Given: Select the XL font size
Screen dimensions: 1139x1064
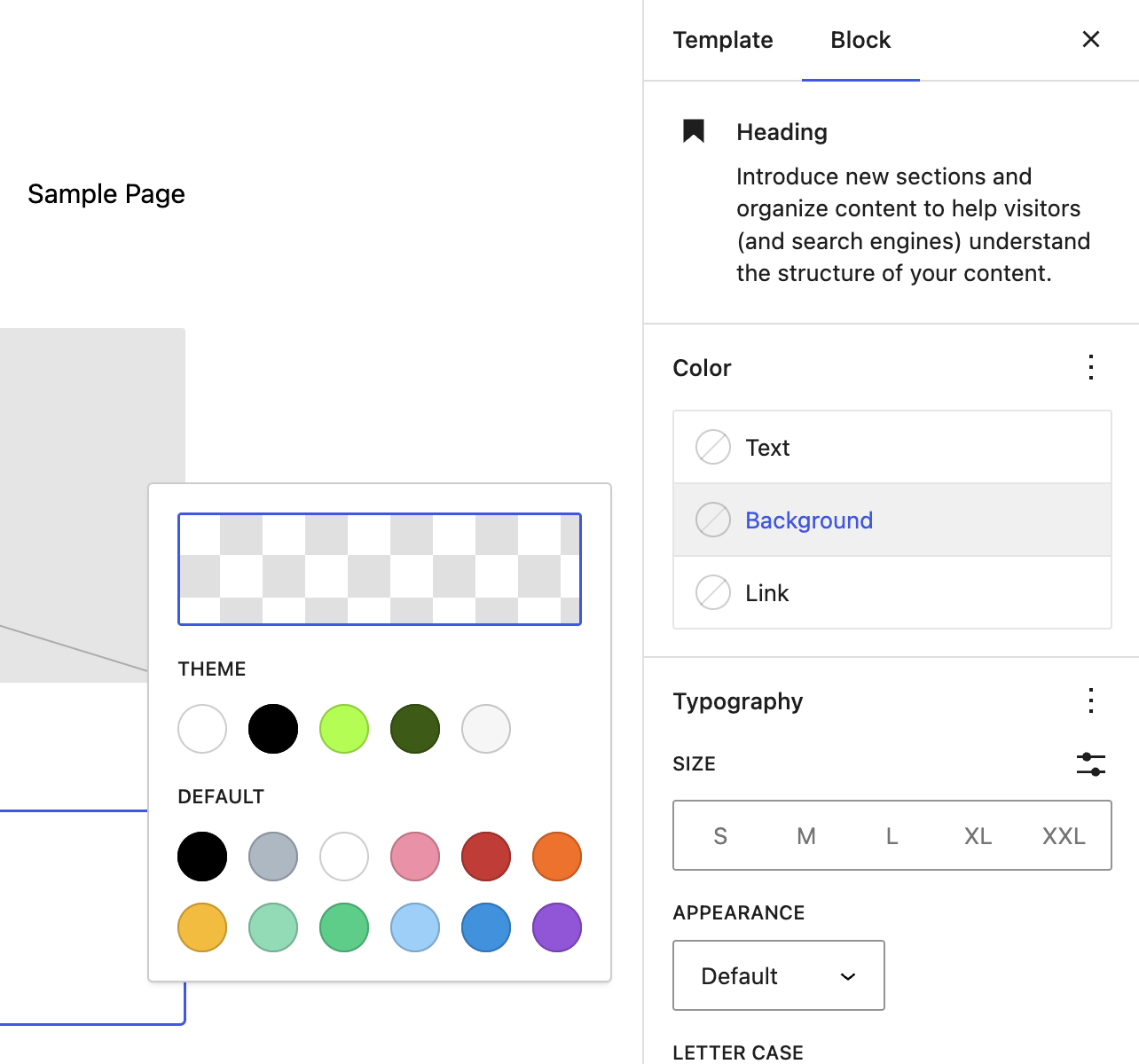Looking at the screenshot, I should 977,835.
